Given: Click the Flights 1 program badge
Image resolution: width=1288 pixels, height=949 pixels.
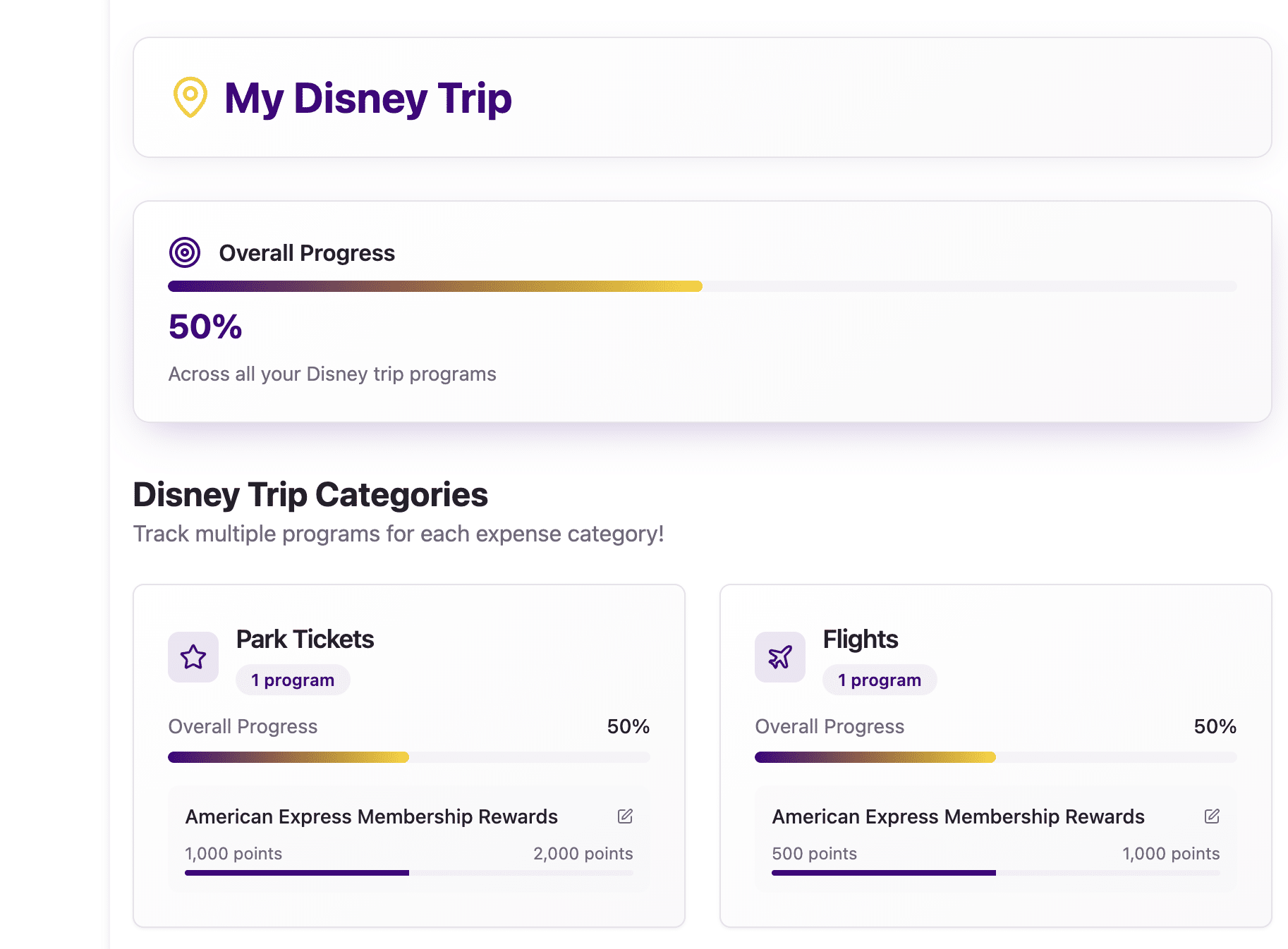Looking at the screenshot, I should point(880,680).
